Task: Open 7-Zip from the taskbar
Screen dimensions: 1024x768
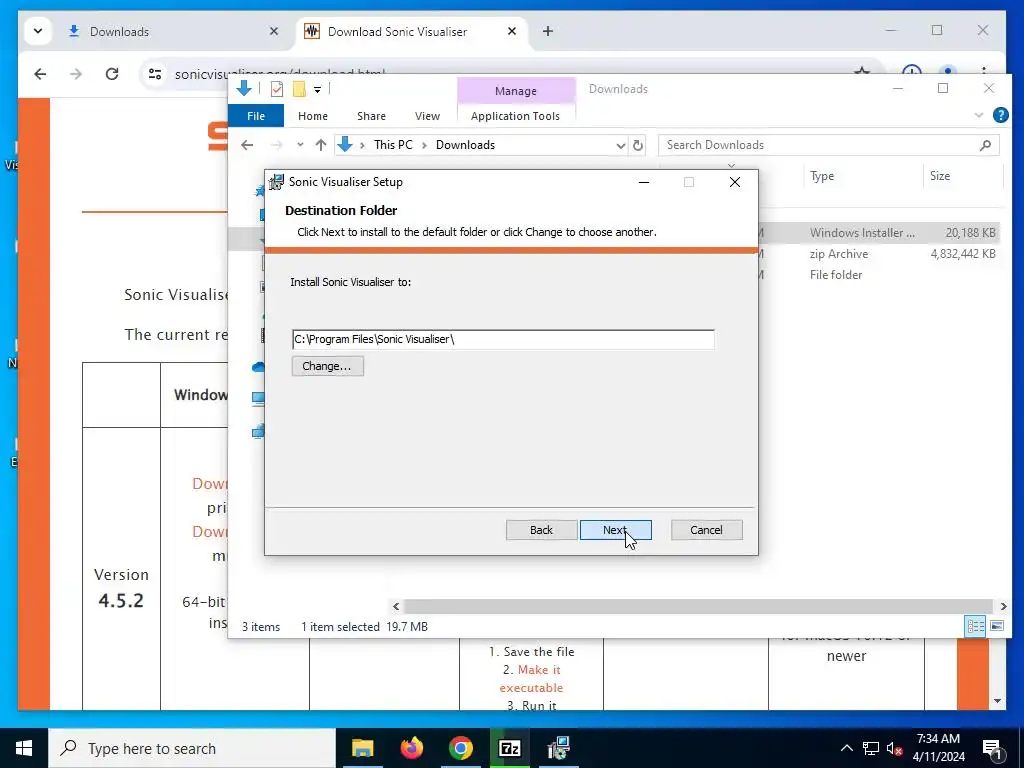Action: tap(509, 748)
